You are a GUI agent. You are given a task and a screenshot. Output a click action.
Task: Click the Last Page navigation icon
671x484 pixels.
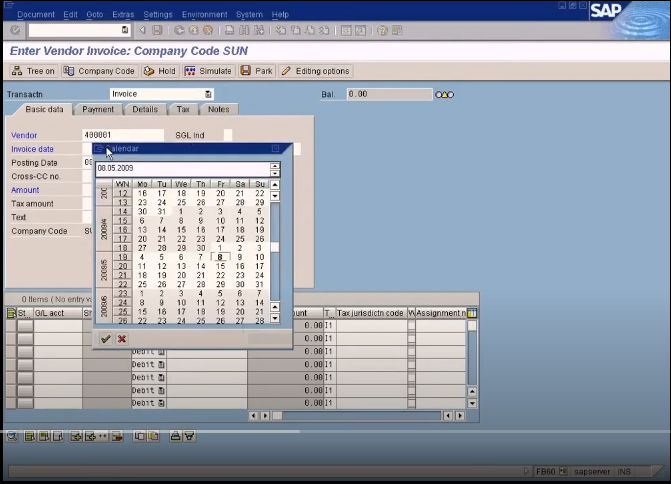[324, 30]
